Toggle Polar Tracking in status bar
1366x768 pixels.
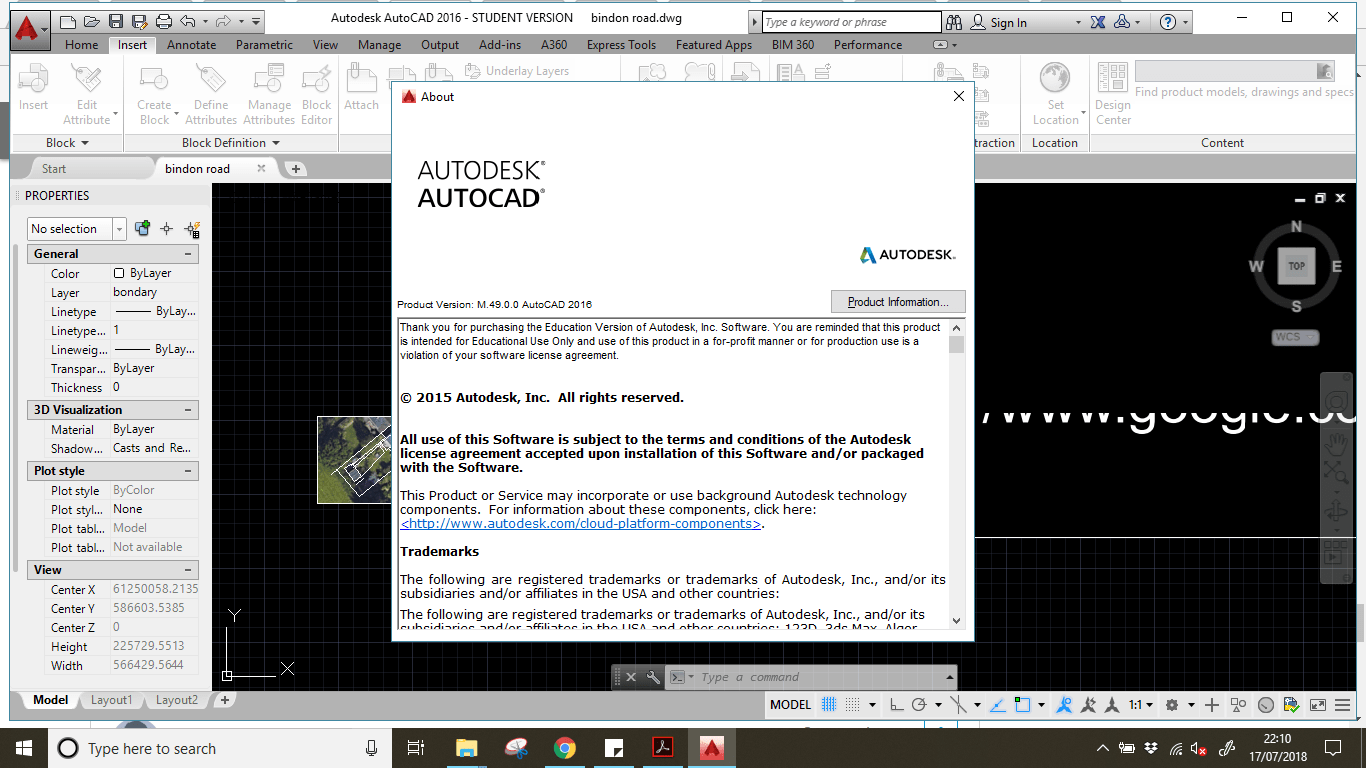tap(919, 704)
